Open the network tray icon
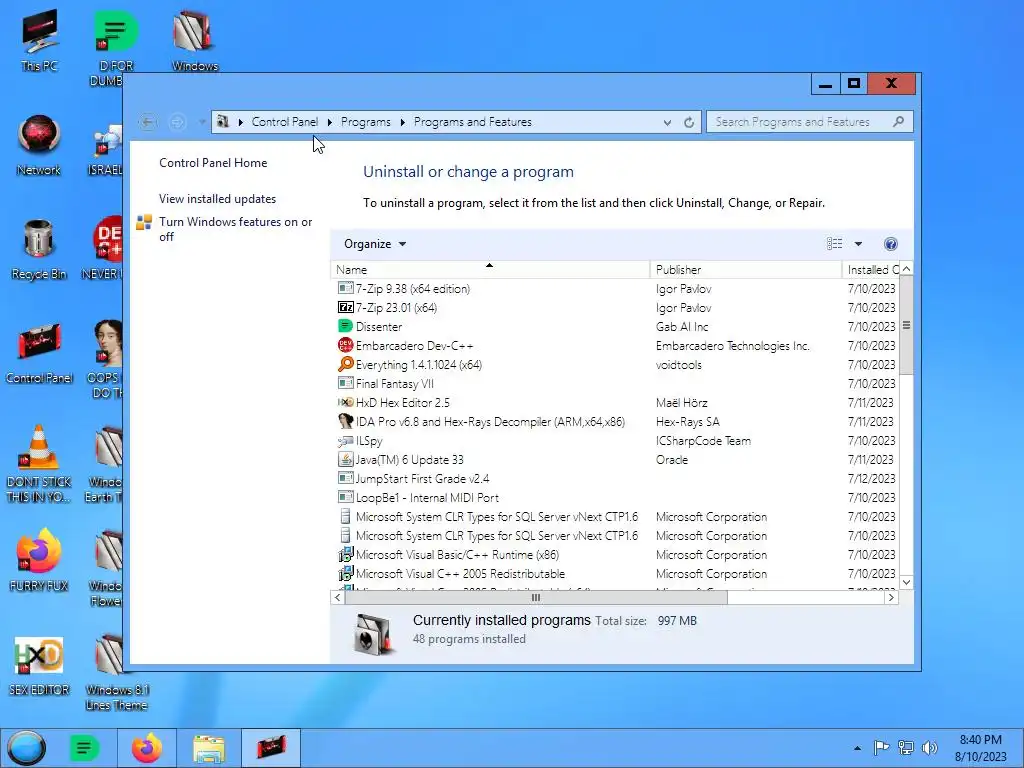 906,748
